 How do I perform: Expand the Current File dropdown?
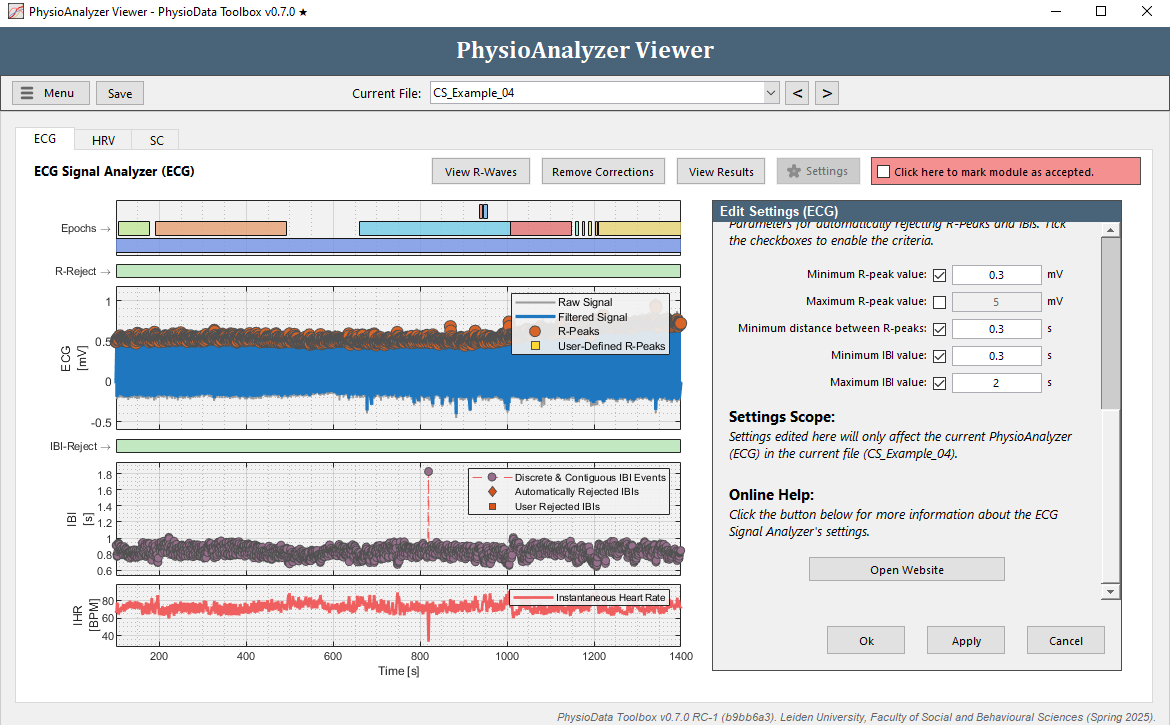(771, 92)
